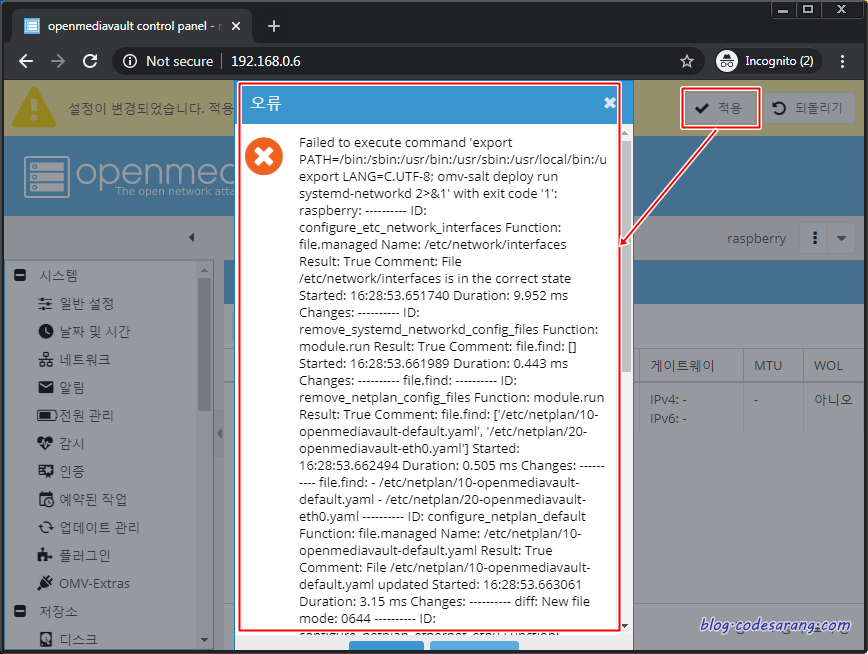Click the 적용 apply button
868x654 pixels.
pos(720,108)
